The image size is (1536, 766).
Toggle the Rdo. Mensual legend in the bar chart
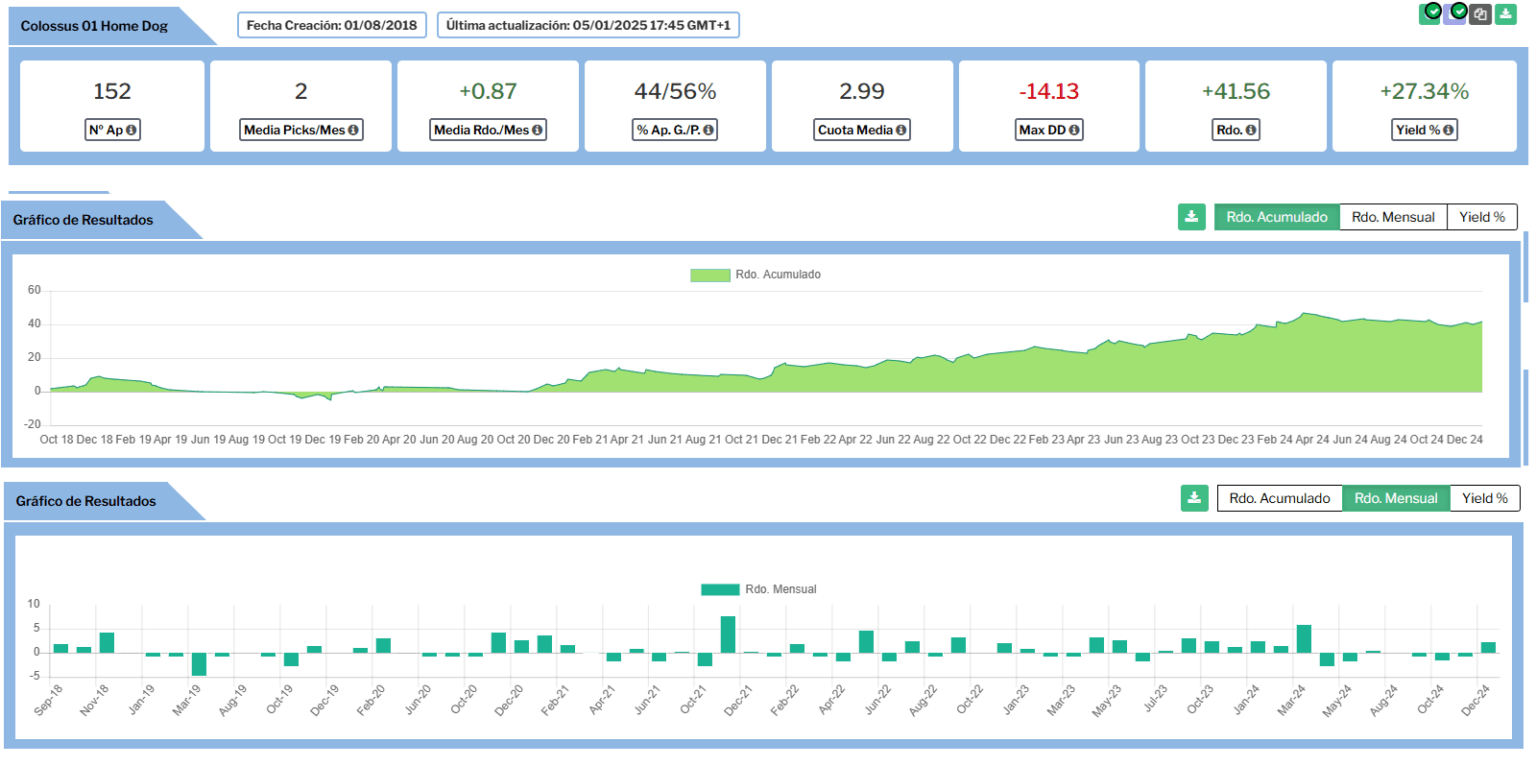(x=759, y=589)
